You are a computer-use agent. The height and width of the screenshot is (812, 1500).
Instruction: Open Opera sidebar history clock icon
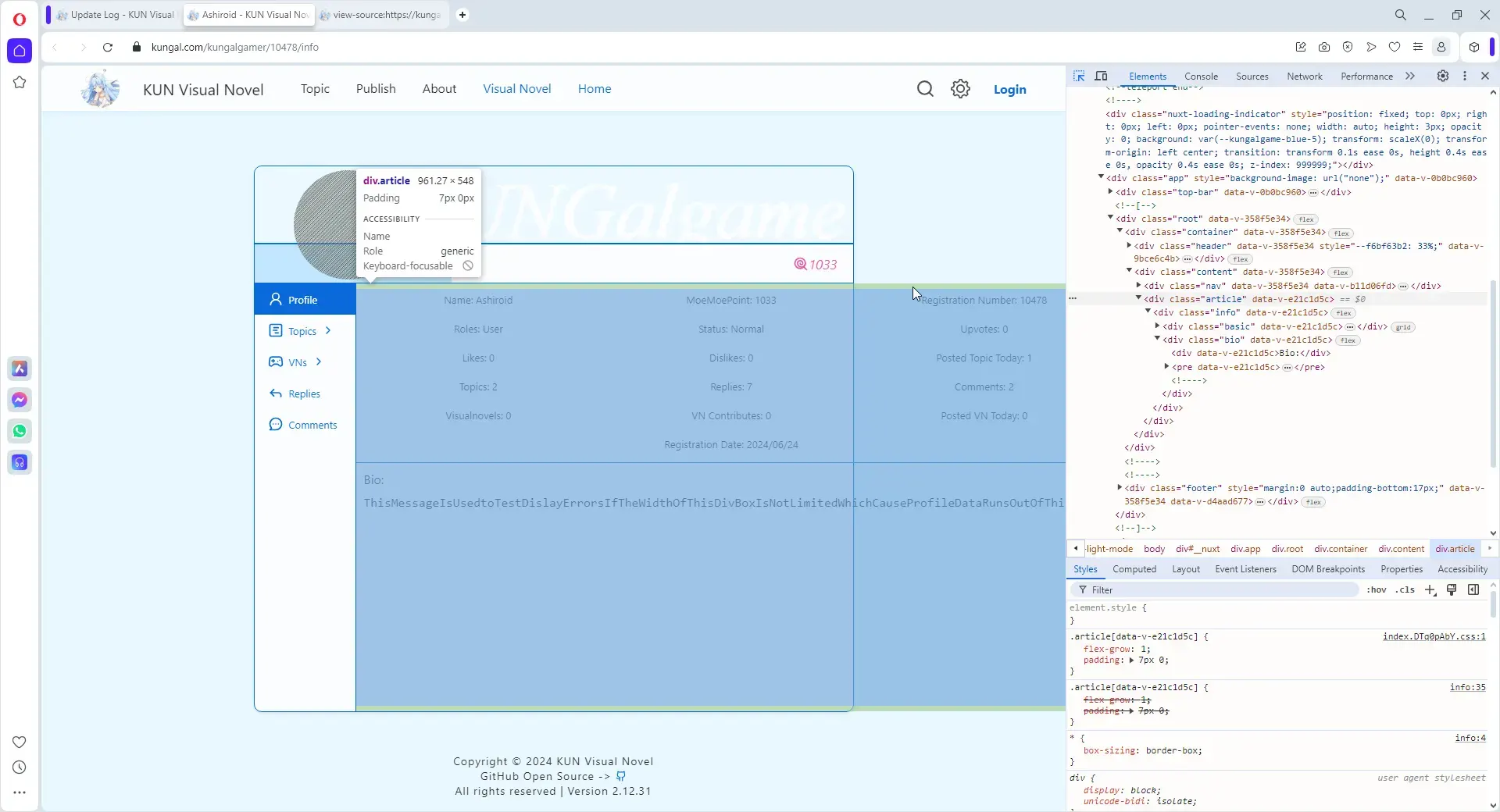(x=20, y=767)
